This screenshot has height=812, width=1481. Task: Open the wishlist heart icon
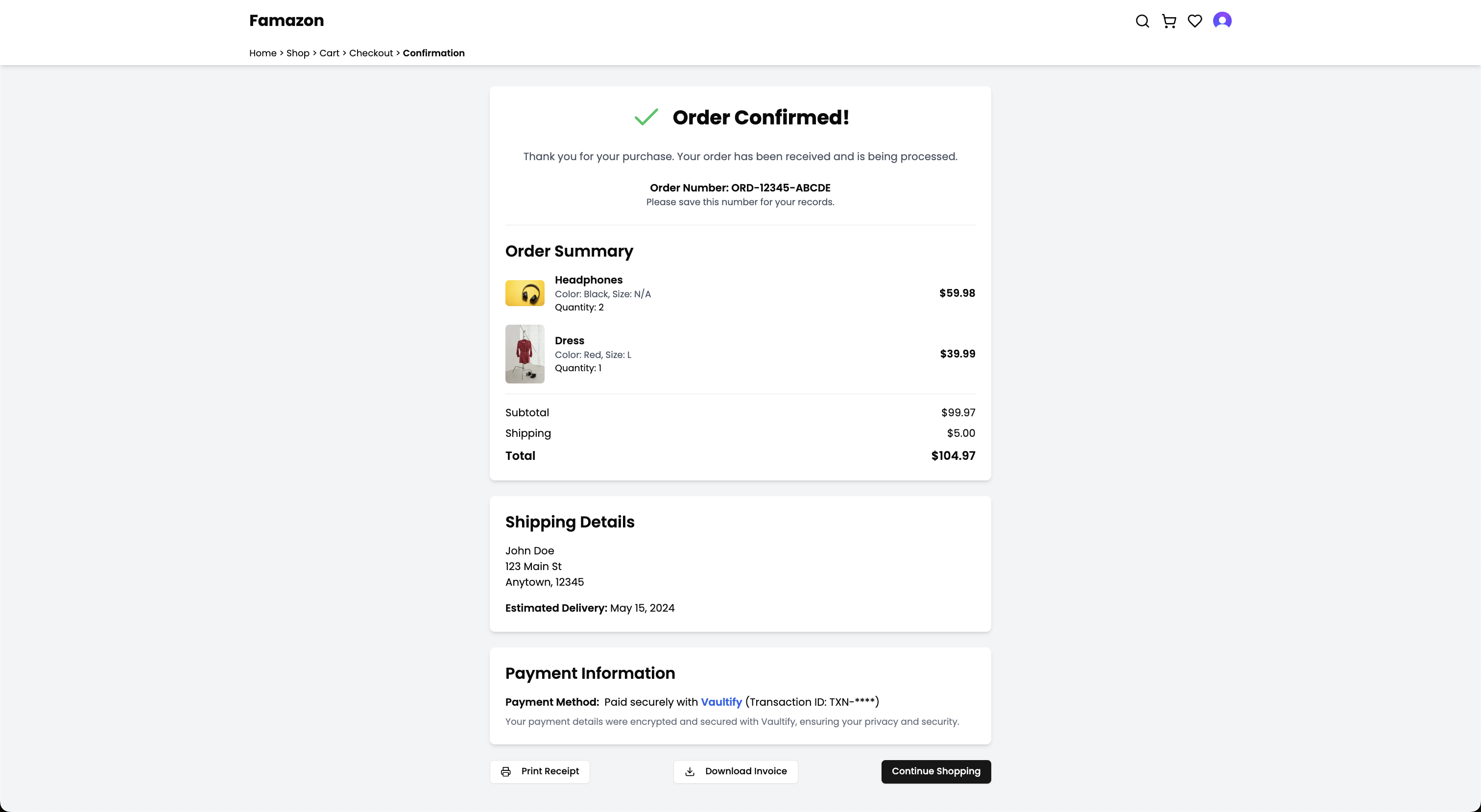[x=1194, y=21]
